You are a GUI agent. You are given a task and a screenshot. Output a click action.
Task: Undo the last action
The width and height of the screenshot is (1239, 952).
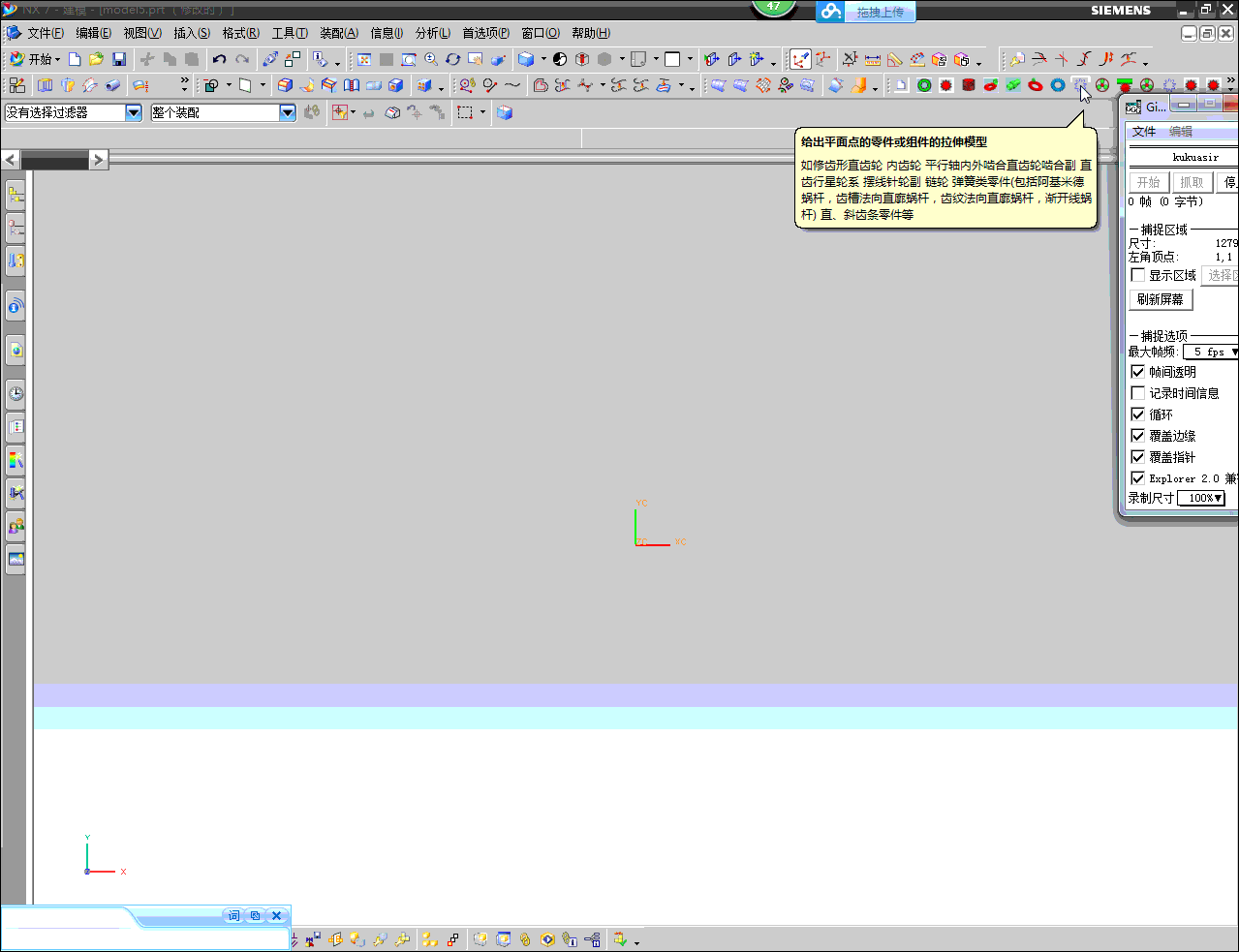[219, 59]
